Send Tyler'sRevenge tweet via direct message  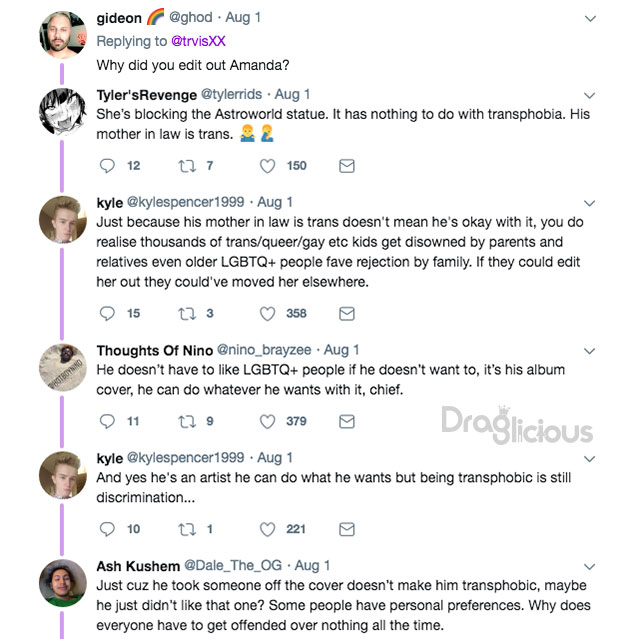347,166
